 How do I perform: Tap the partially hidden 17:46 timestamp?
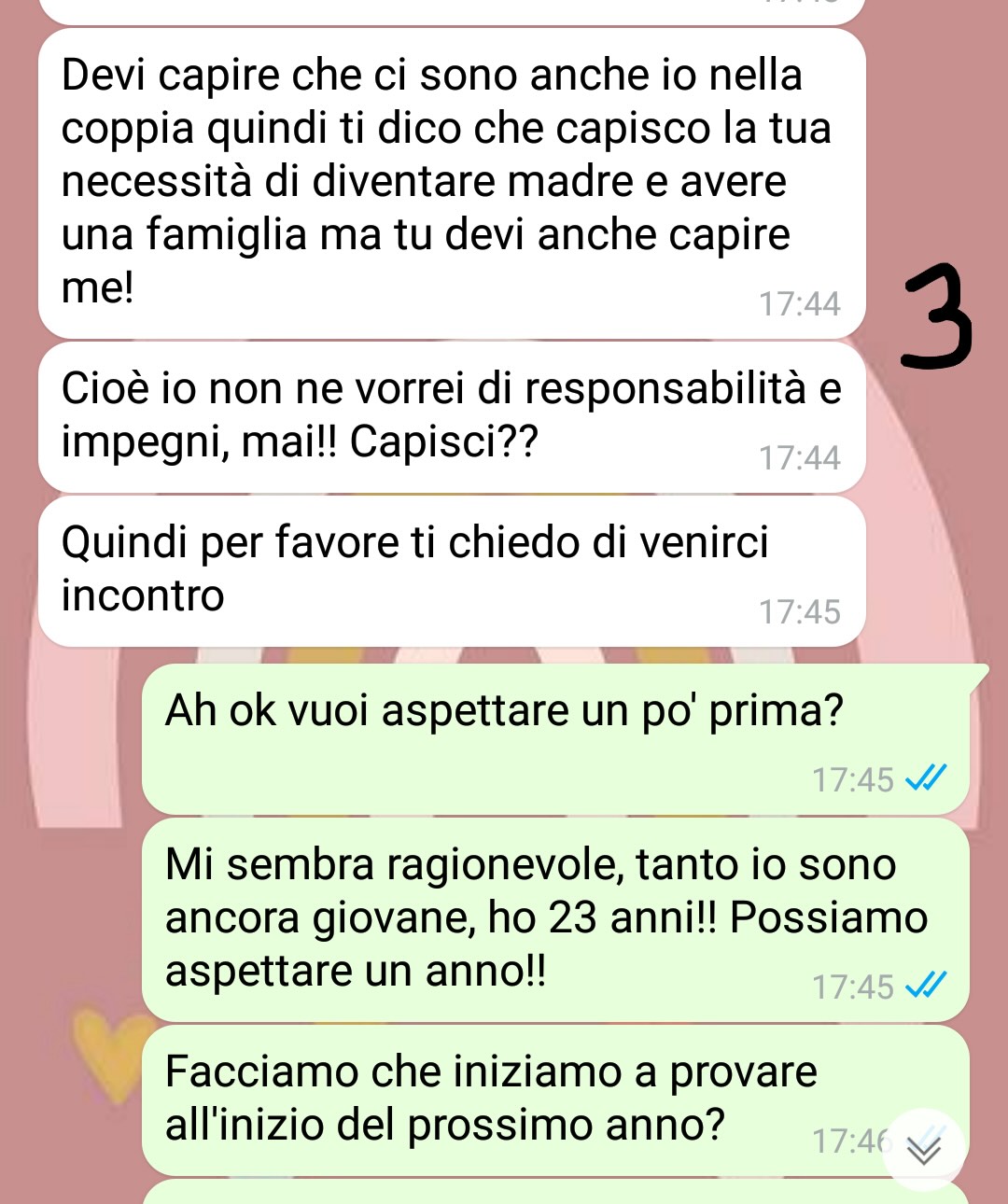(847, 1141)
